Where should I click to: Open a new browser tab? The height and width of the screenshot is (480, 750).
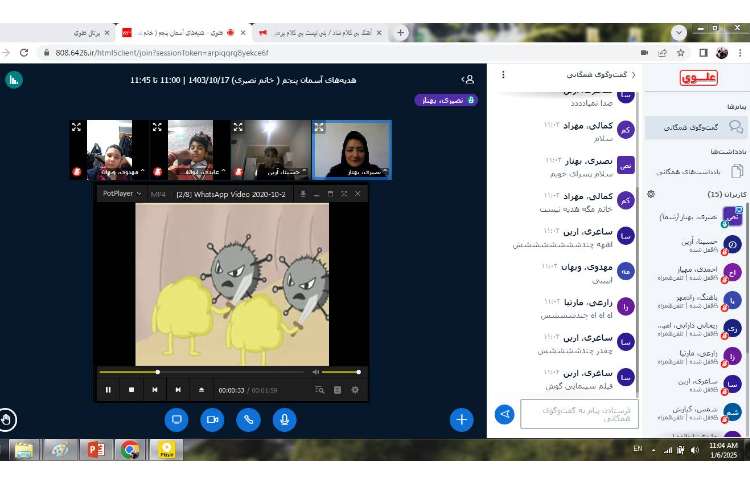(x=401, y=32)
